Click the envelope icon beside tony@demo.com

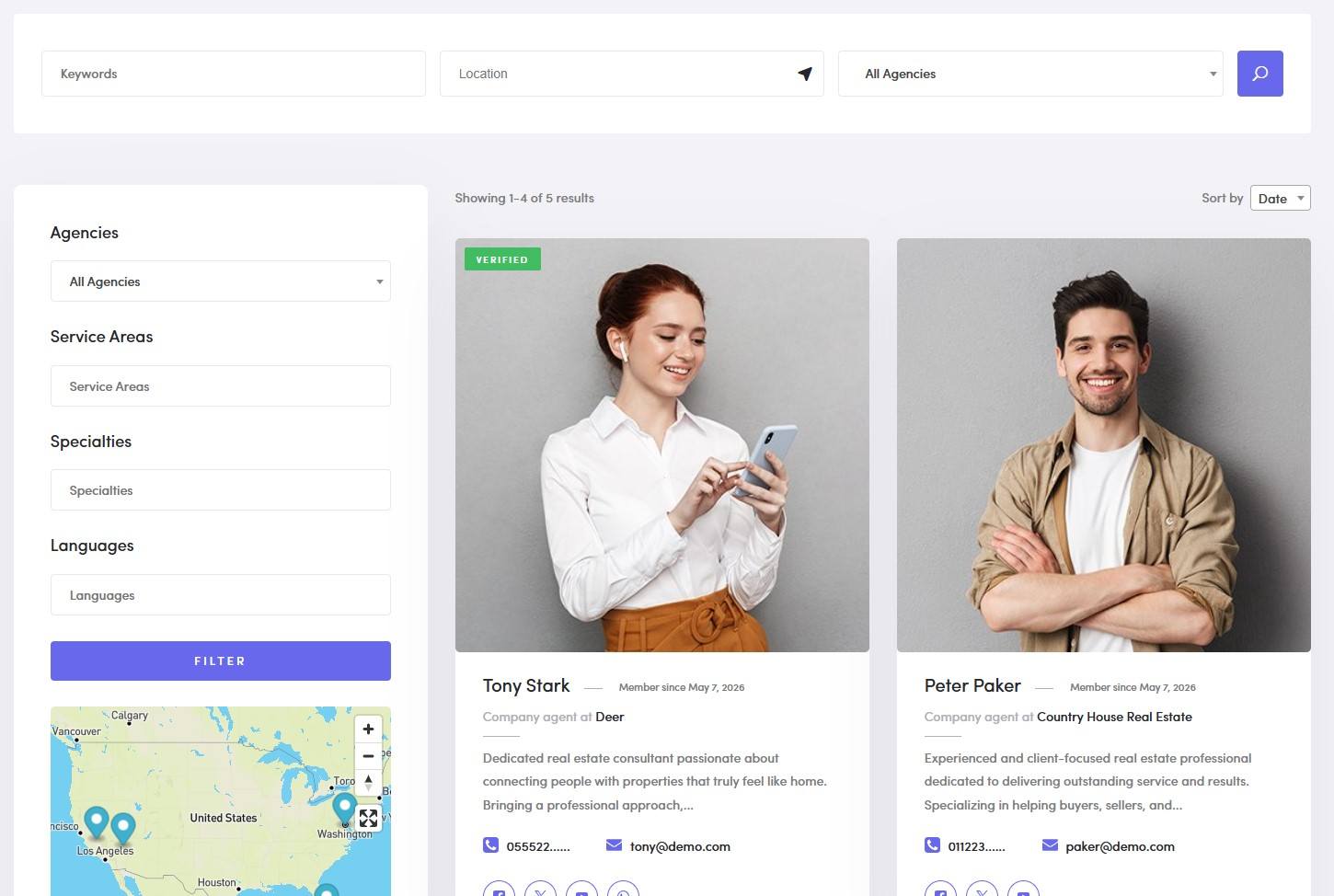click(x=614, y=844)
